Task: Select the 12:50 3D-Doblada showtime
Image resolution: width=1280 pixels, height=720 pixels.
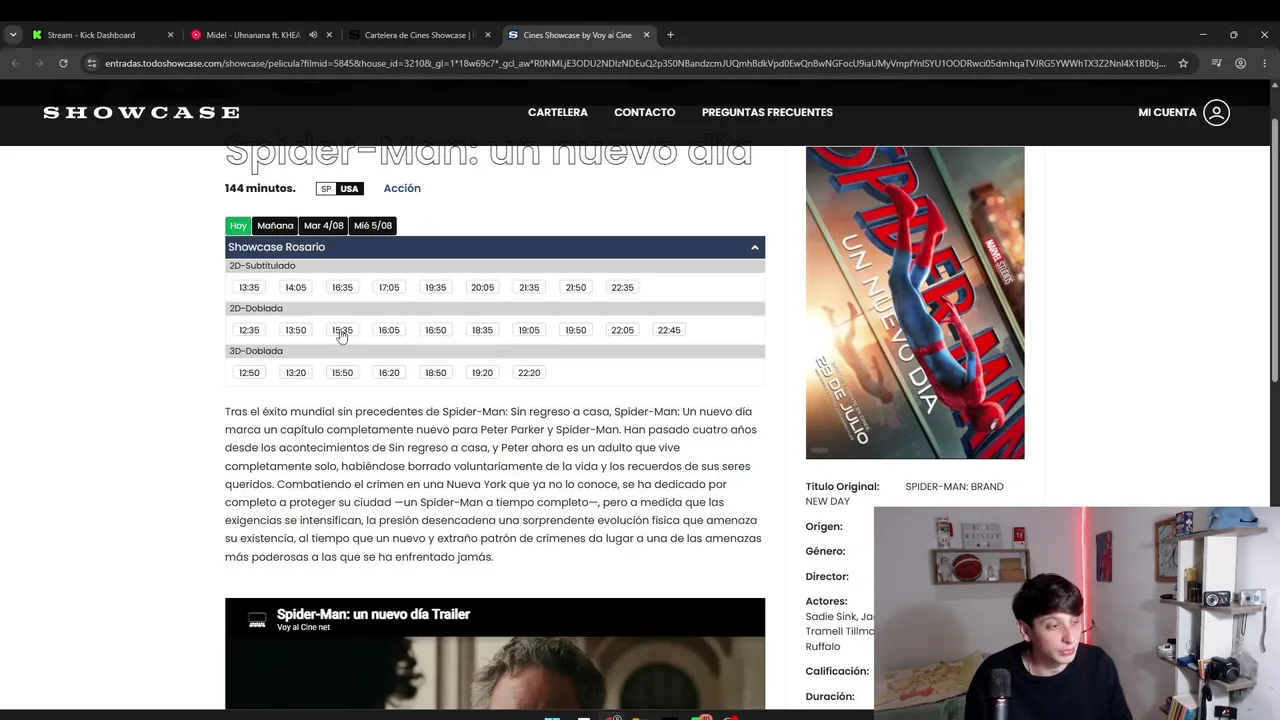Action: coord(249,373)
